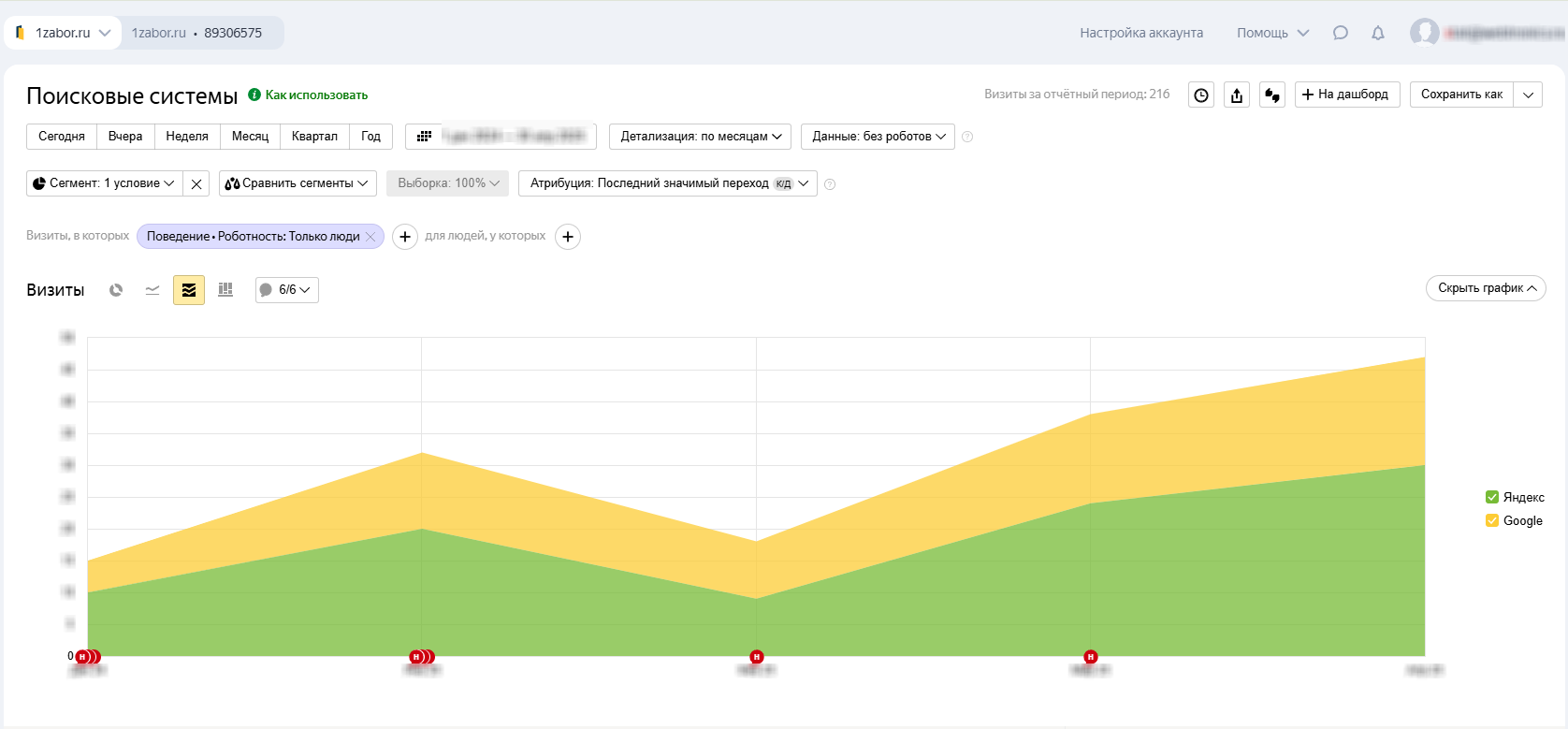Open notifications bell icon

1378,33
